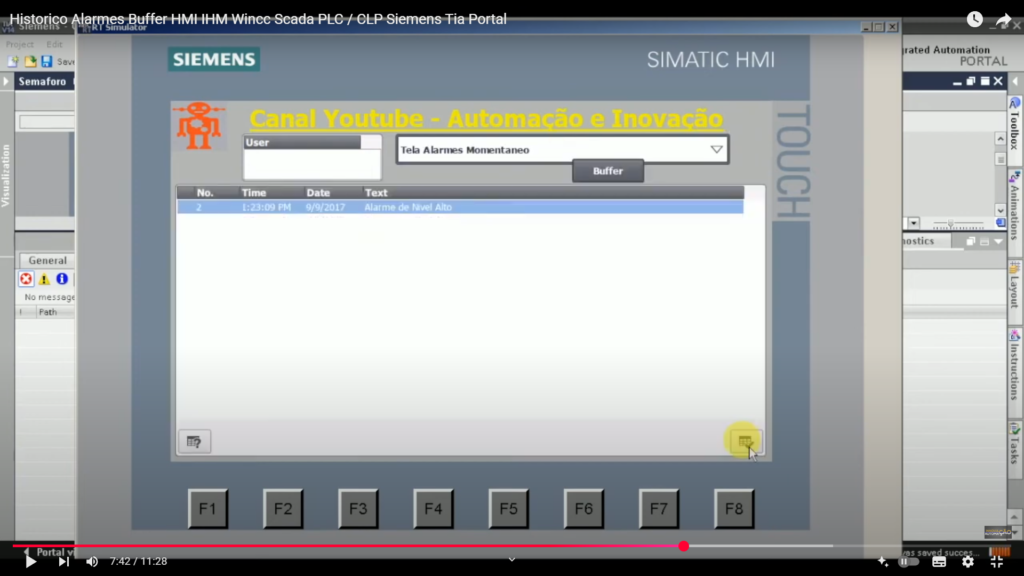This screenshot has height=576, width=1024.
Task: Open the Project menu in TIA Portal
Action: (x=20, y=44)
